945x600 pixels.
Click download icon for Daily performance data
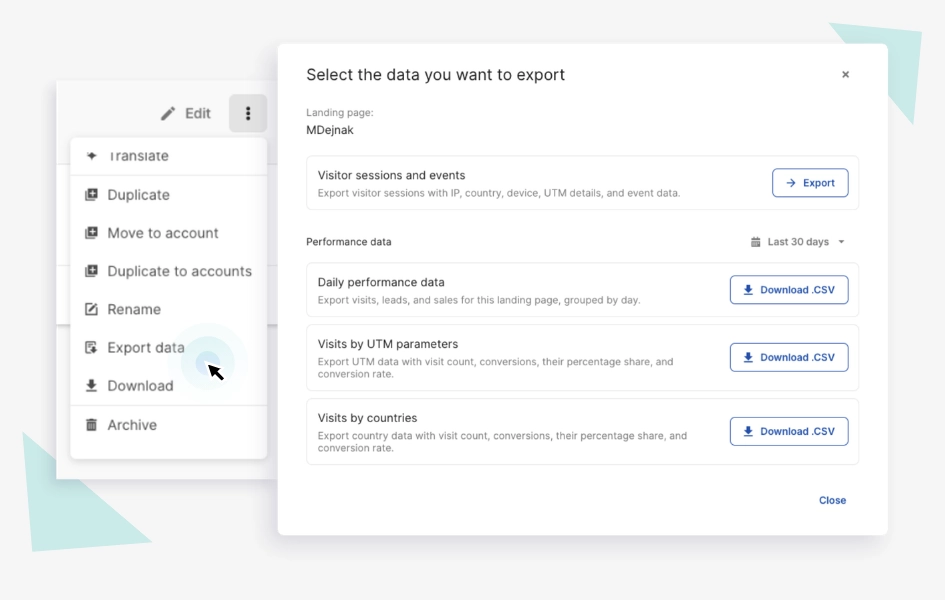coord(748,290)
